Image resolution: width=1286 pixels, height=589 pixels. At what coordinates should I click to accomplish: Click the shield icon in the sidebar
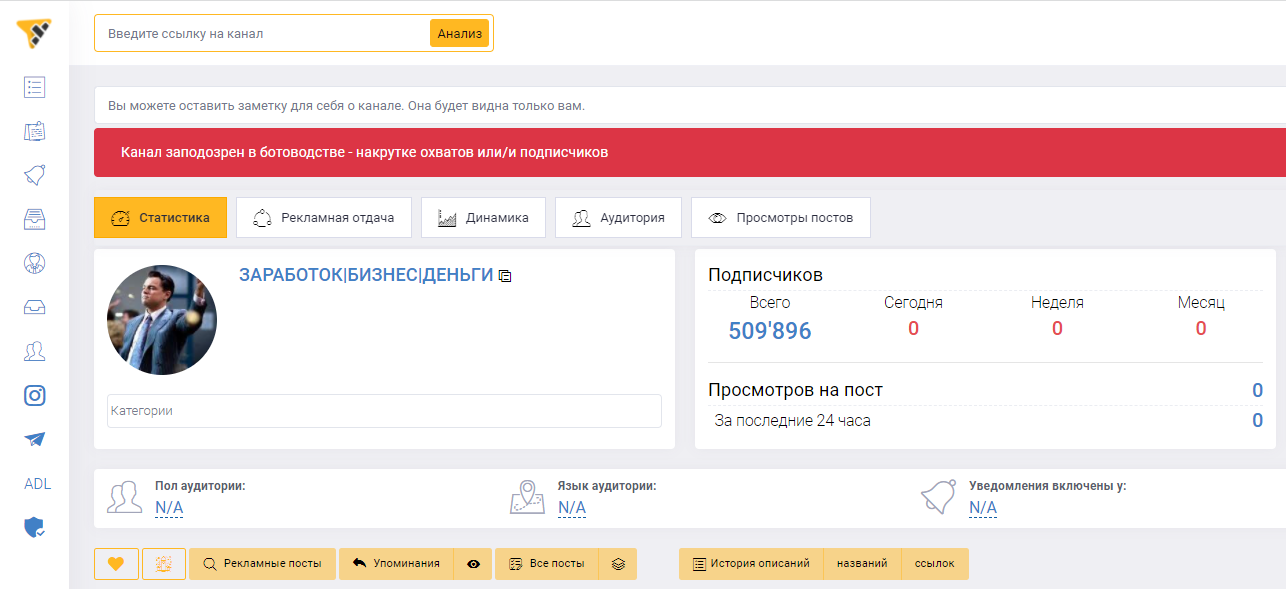click(34, 527)
